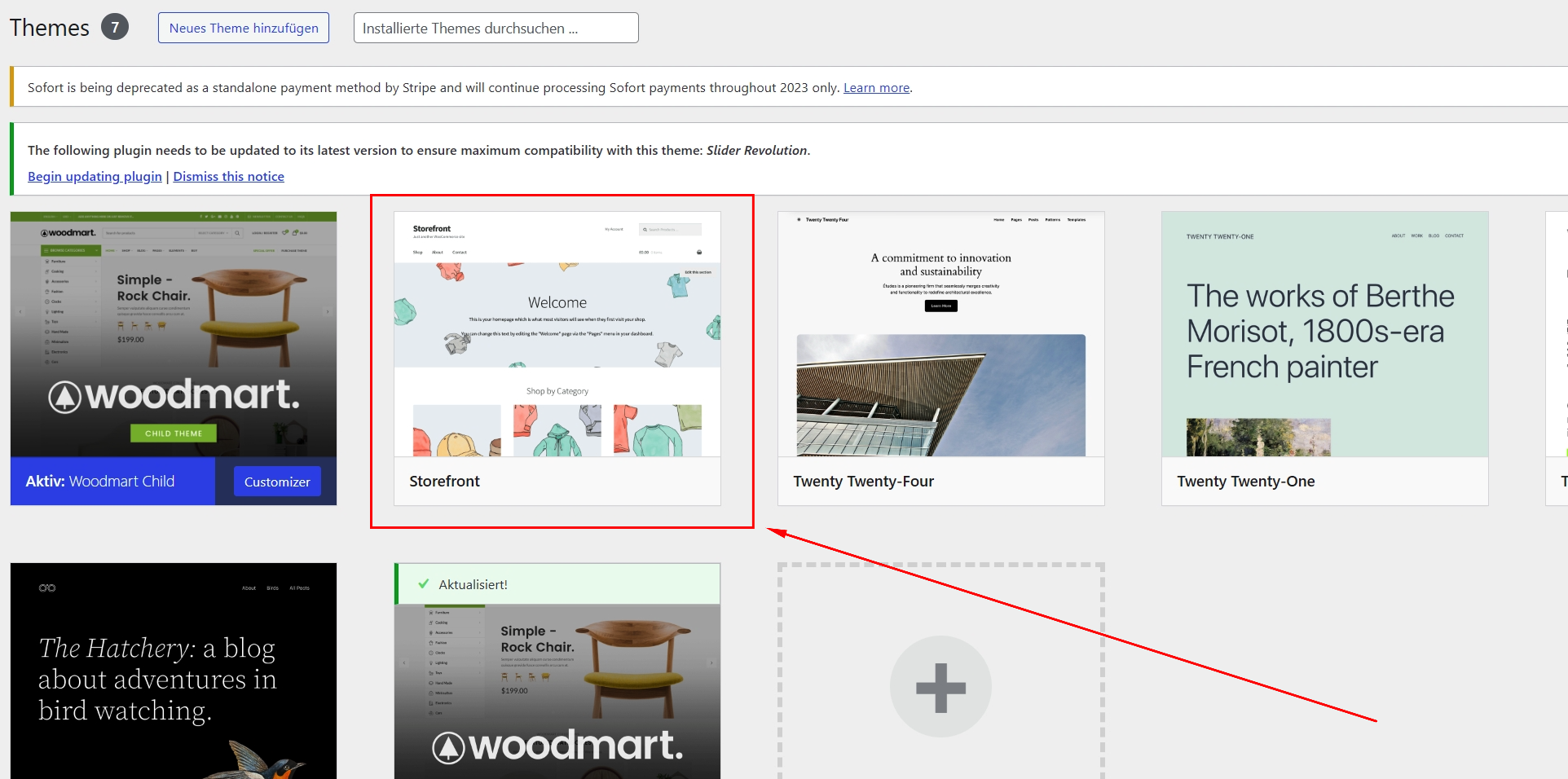Open The Hatchery blog theme screenshot
The height and width of the screenshot is (779, 1568).
pyautogui.click(x=174, y=671)
